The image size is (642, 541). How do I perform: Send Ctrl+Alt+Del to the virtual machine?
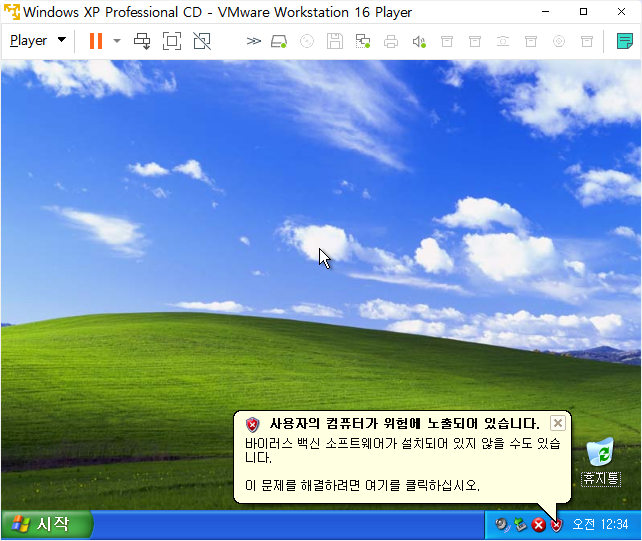coord(142,41)
